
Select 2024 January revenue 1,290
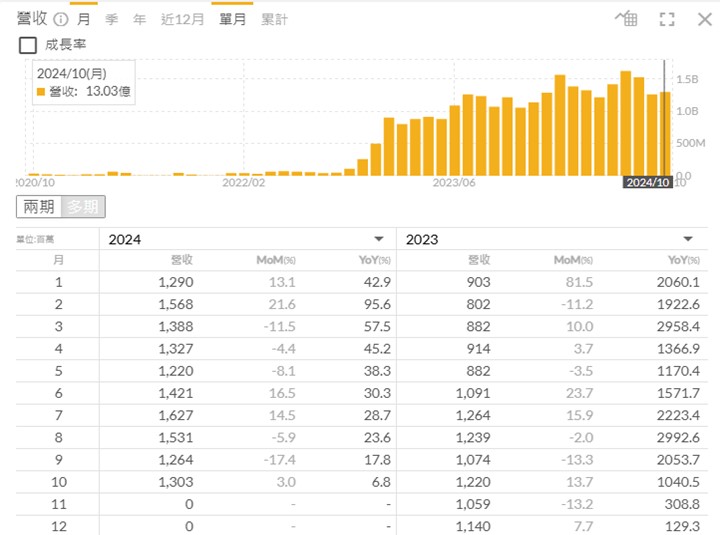(x=176, y=282)
